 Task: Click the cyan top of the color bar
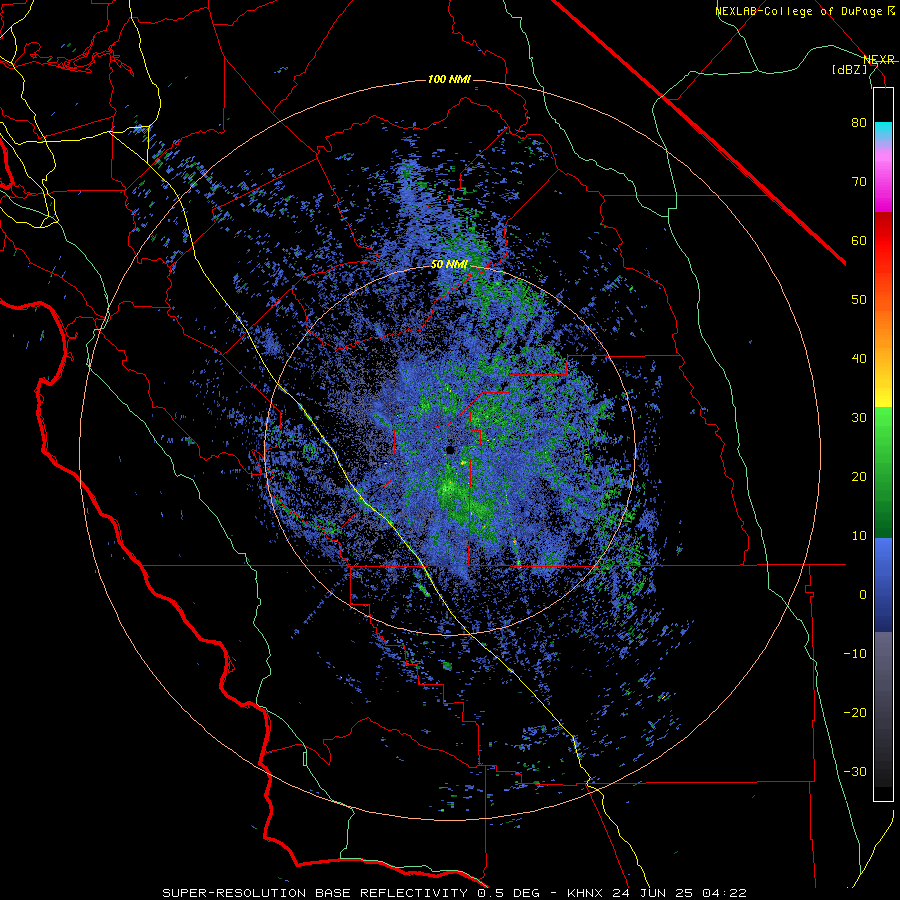[x=883, y=131]
